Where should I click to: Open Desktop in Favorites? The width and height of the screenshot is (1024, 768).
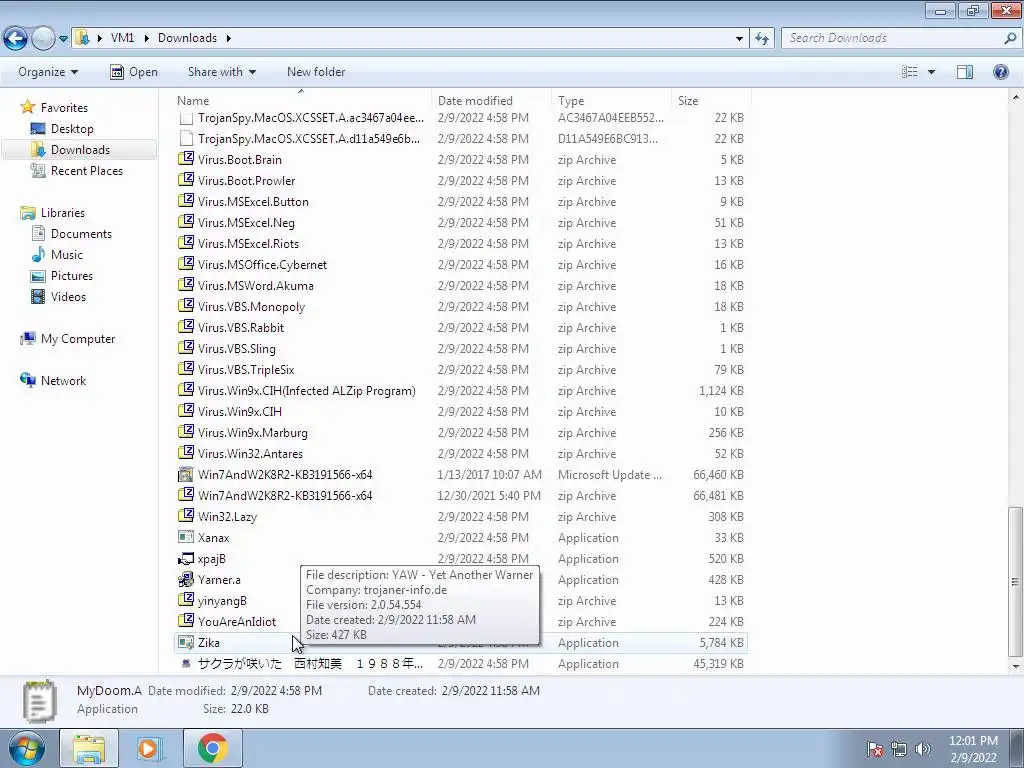72,129
